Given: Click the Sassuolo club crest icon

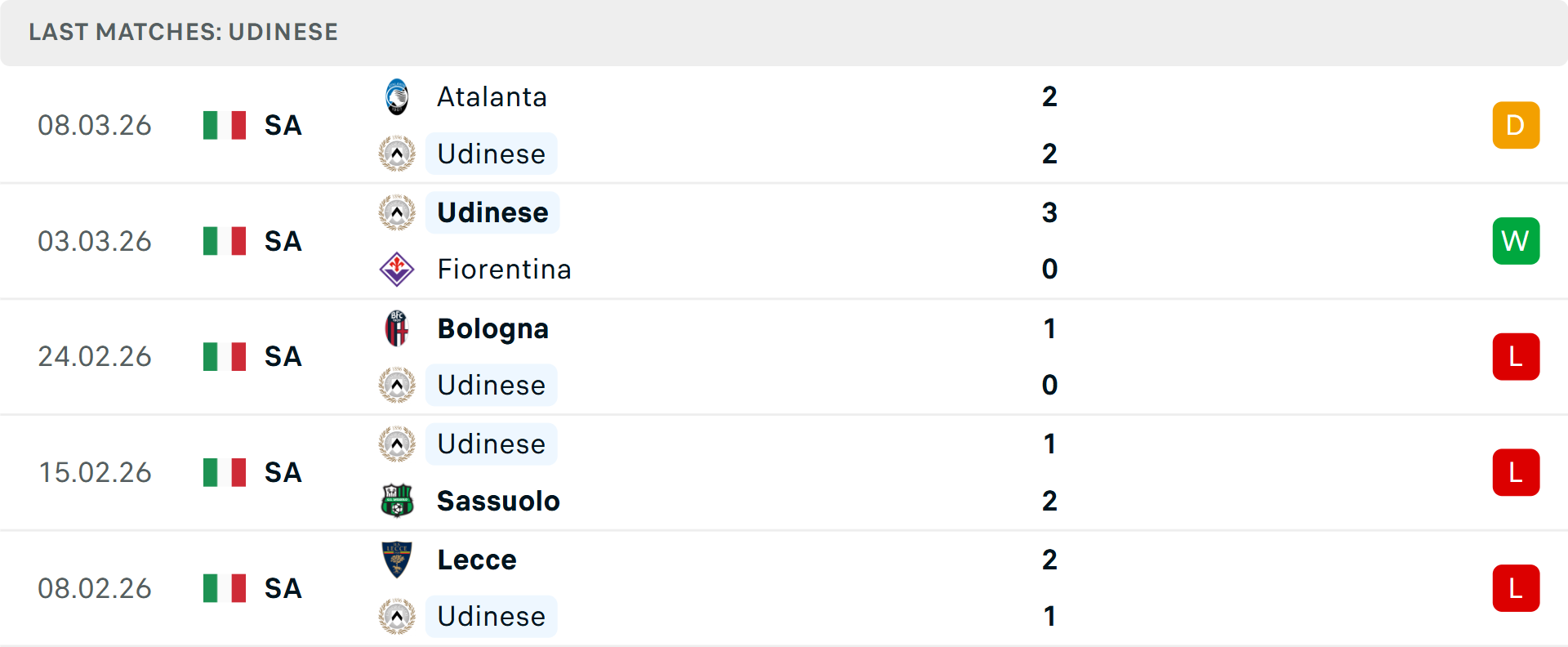Looking at the screenshot, I should (x=397, y=501).
